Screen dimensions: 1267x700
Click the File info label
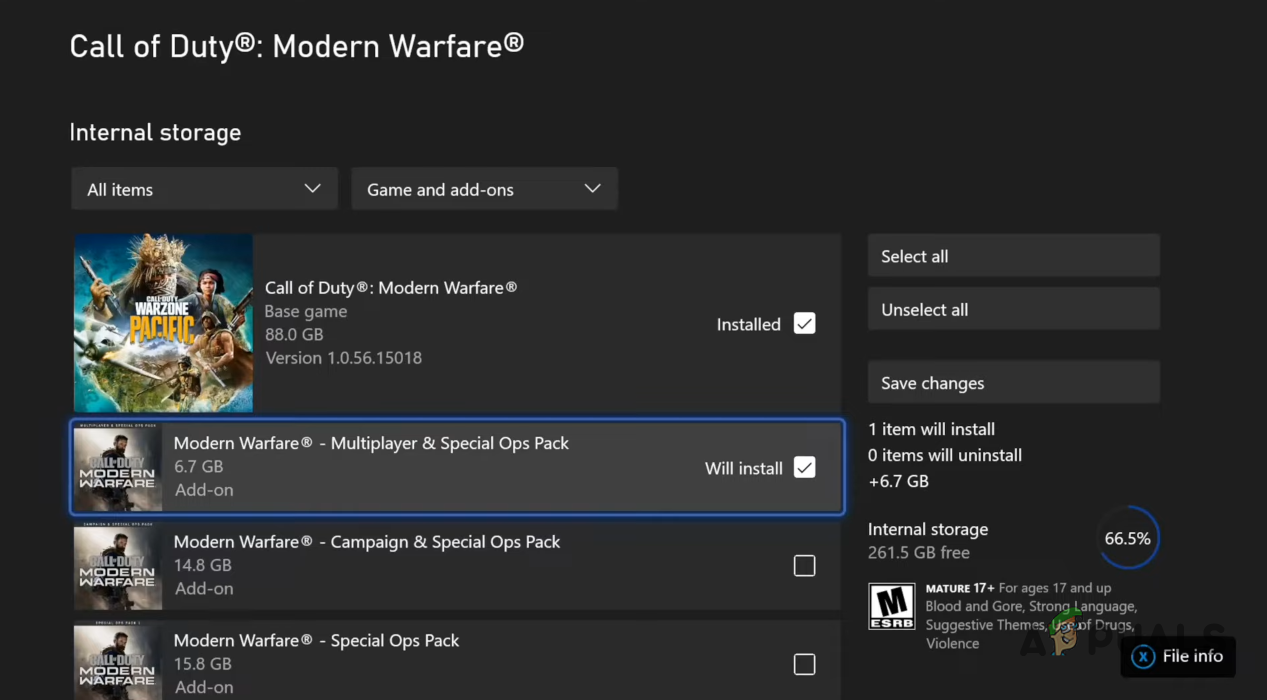tap(1192, 656)
